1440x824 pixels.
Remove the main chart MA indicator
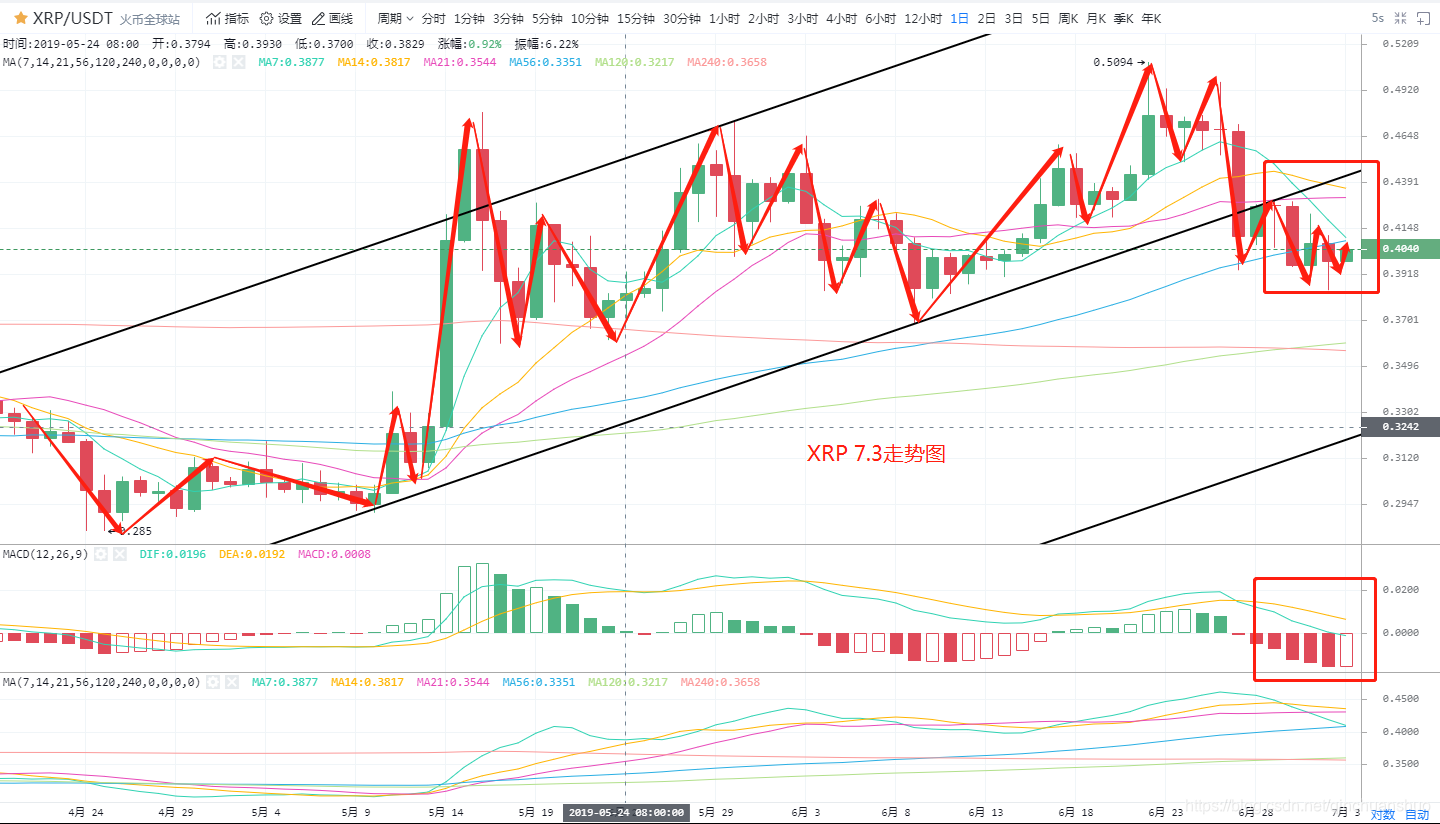238,62
